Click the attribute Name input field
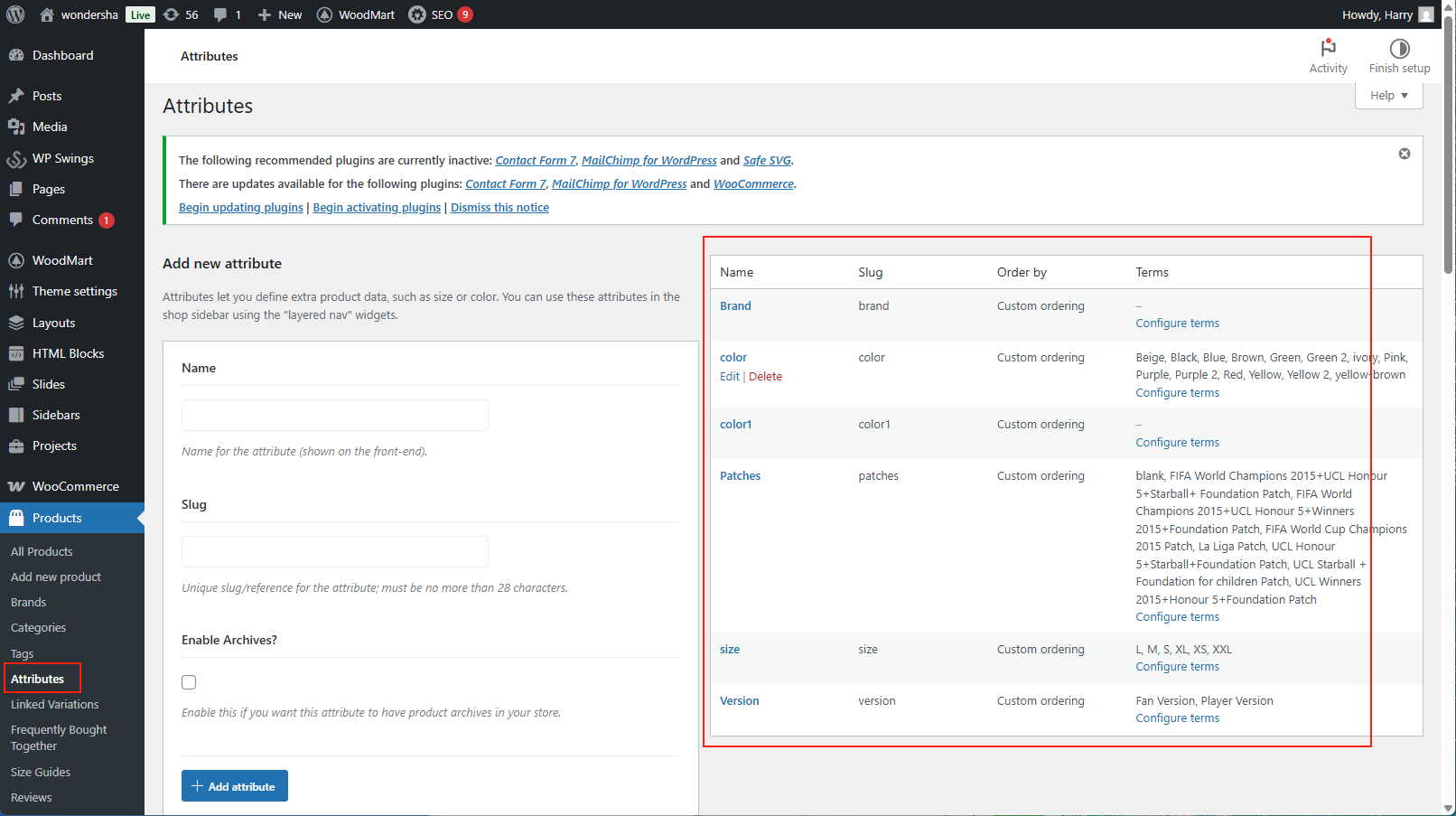 (334, 416)
